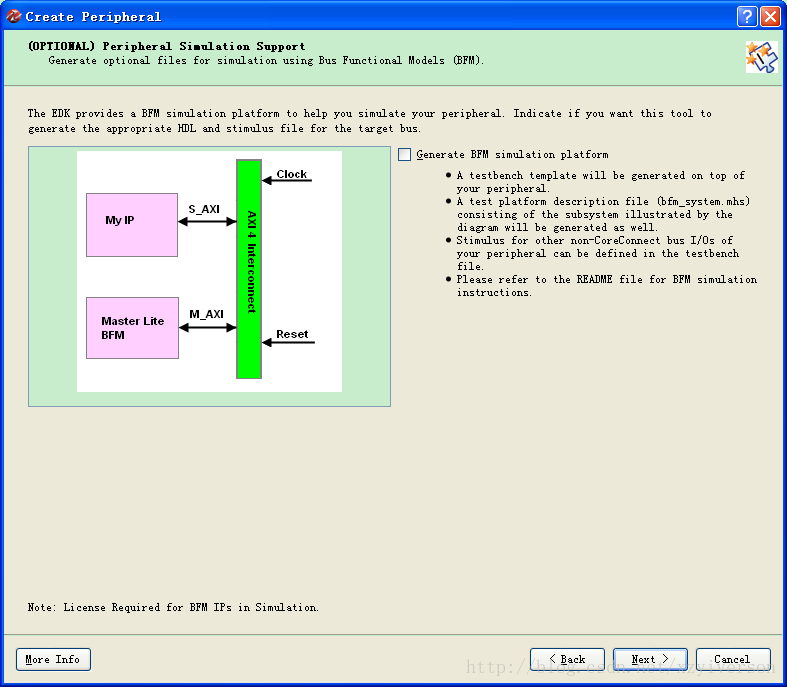Image resolution: width=787 pixels, height=687 pixels.
Task: Click the License Required note text
Action: pos(173,607)
